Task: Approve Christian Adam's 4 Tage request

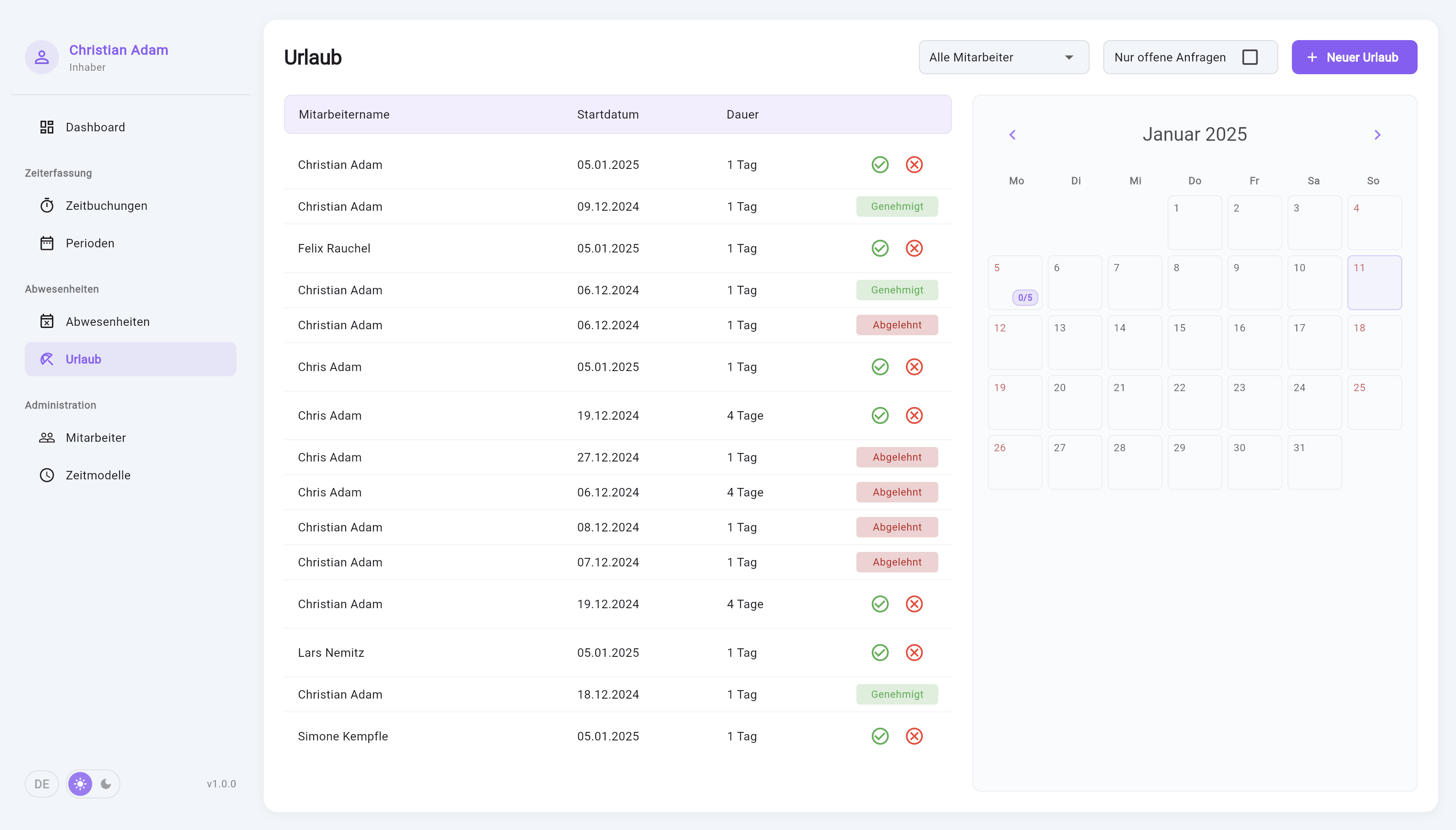Action: [x=879, y=604]
